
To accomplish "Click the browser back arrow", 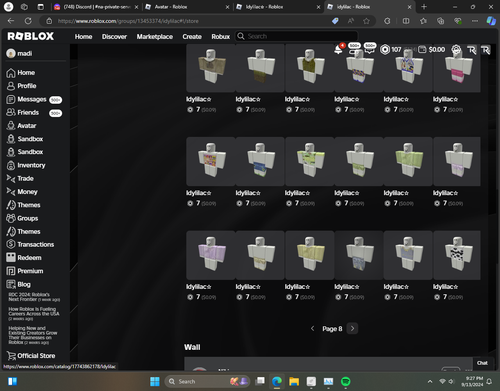I will (11, 21).
